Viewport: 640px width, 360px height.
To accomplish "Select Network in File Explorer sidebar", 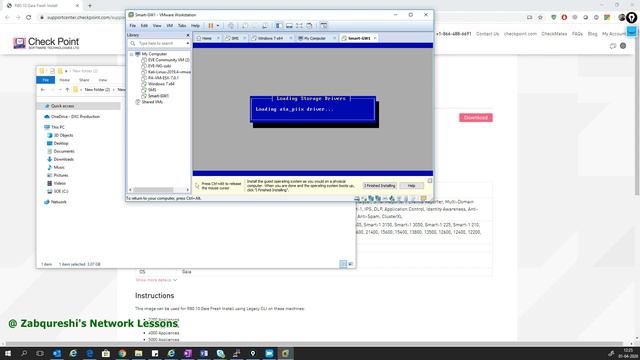I will 58,202.
